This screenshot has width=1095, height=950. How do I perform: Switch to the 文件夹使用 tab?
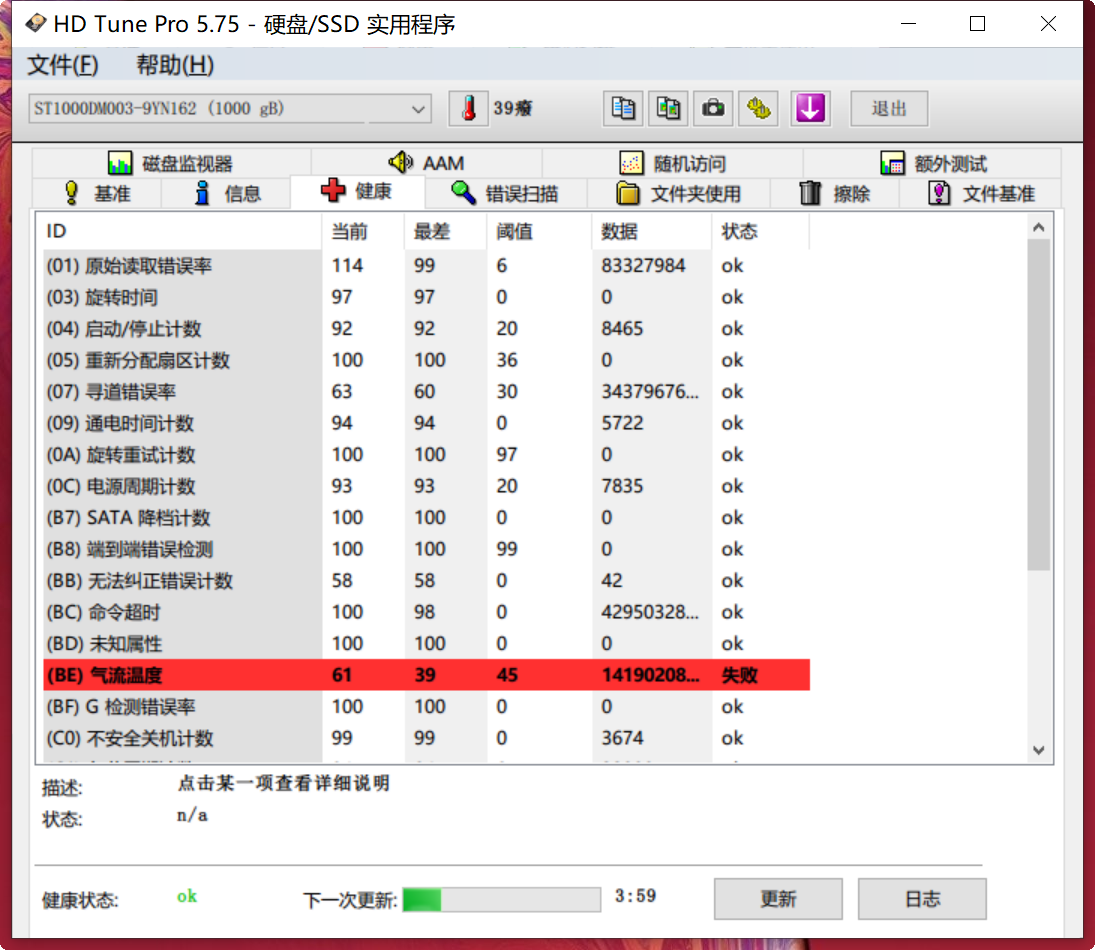[678, 193]
